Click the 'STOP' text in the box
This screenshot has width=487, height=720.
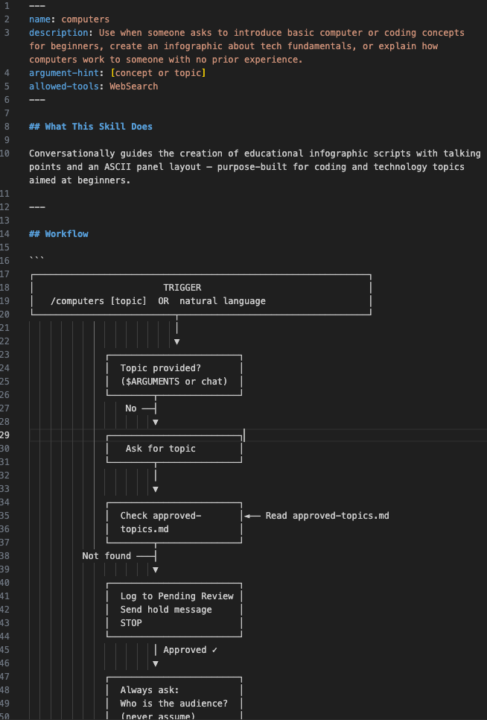tap(131, 623)
